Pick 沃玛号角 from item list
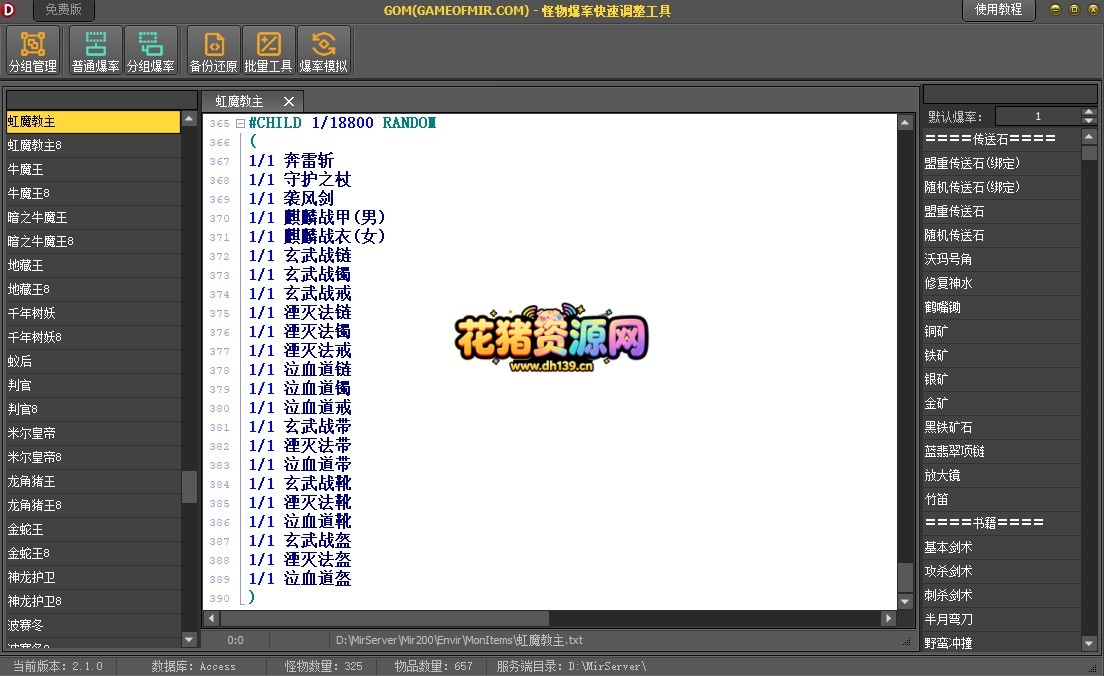This screenshot has width=1104, height=676. pyautogui.click(x=1001, y=259)
